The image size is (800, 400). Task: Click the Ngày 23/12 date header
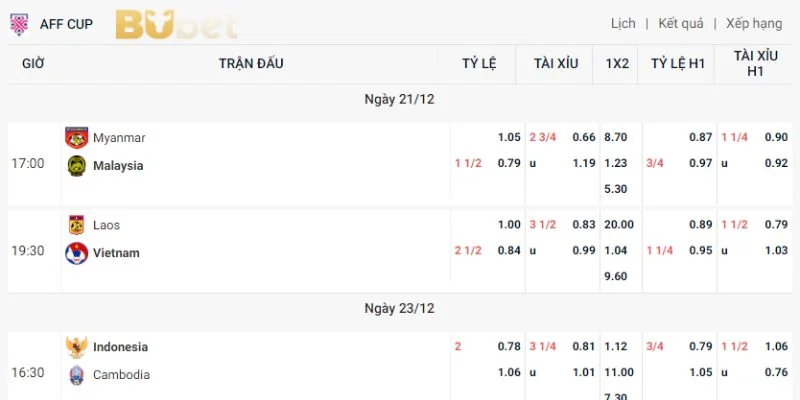[x=399, y=309]
